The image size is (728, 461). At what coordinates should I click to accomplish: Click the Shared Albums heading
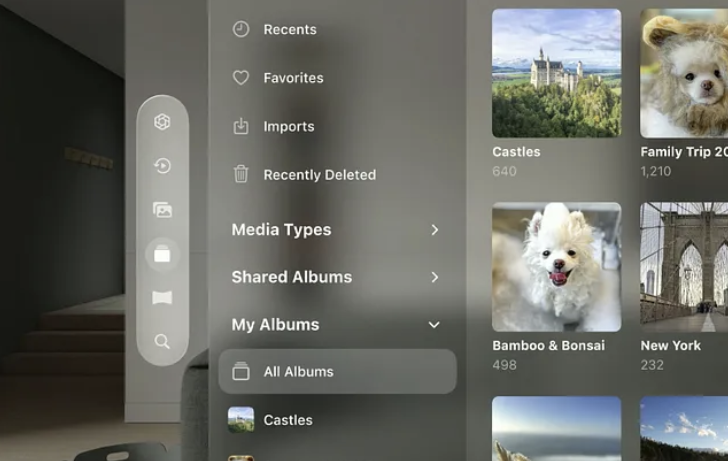(292, 277)
